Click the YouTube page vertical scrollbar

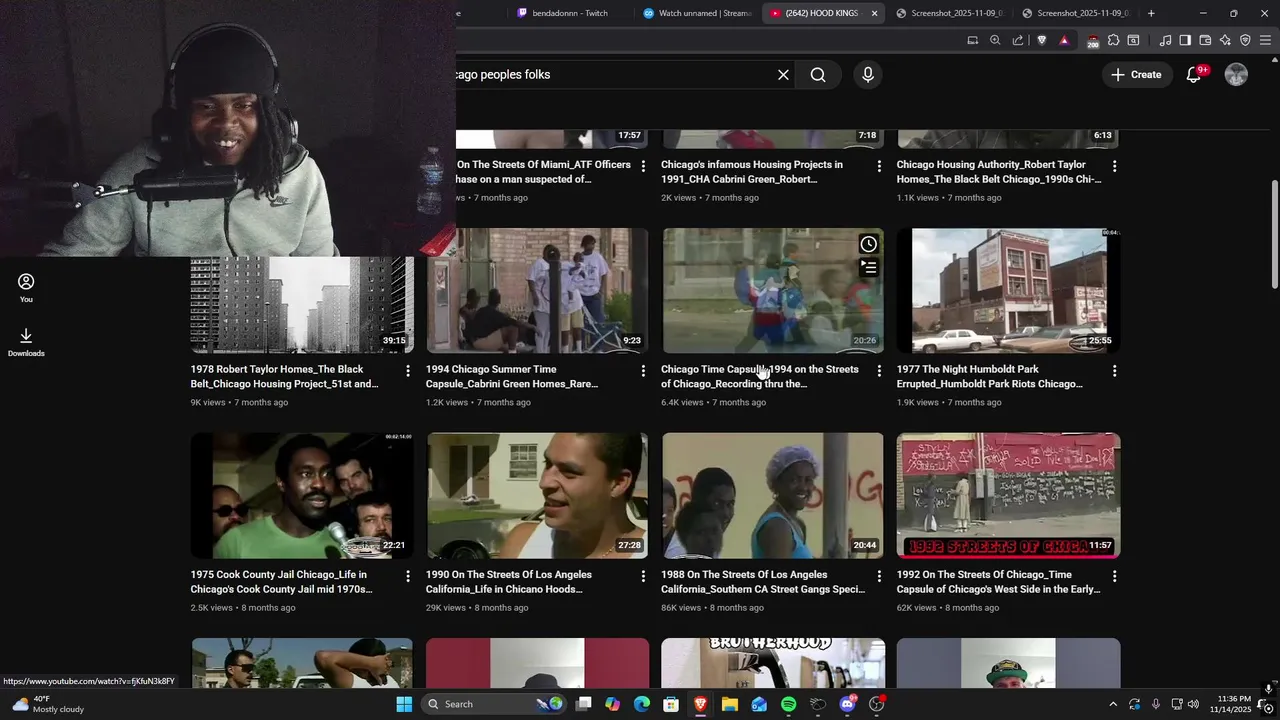(x=1274, y=235)
